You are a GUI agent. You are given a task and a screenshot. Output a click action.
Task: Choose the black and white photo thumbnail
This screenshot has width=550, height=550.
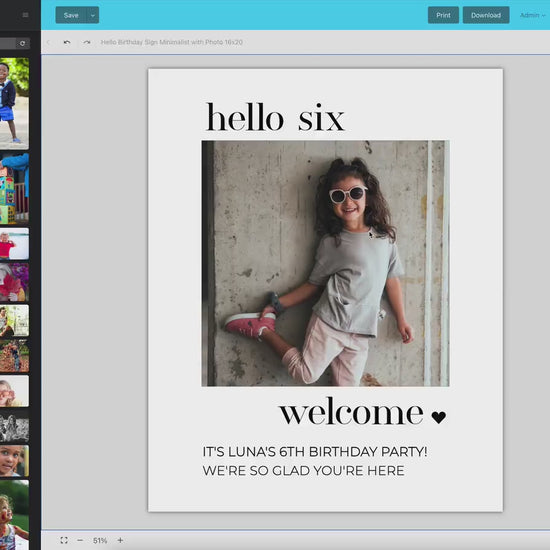tap(14, 426)
